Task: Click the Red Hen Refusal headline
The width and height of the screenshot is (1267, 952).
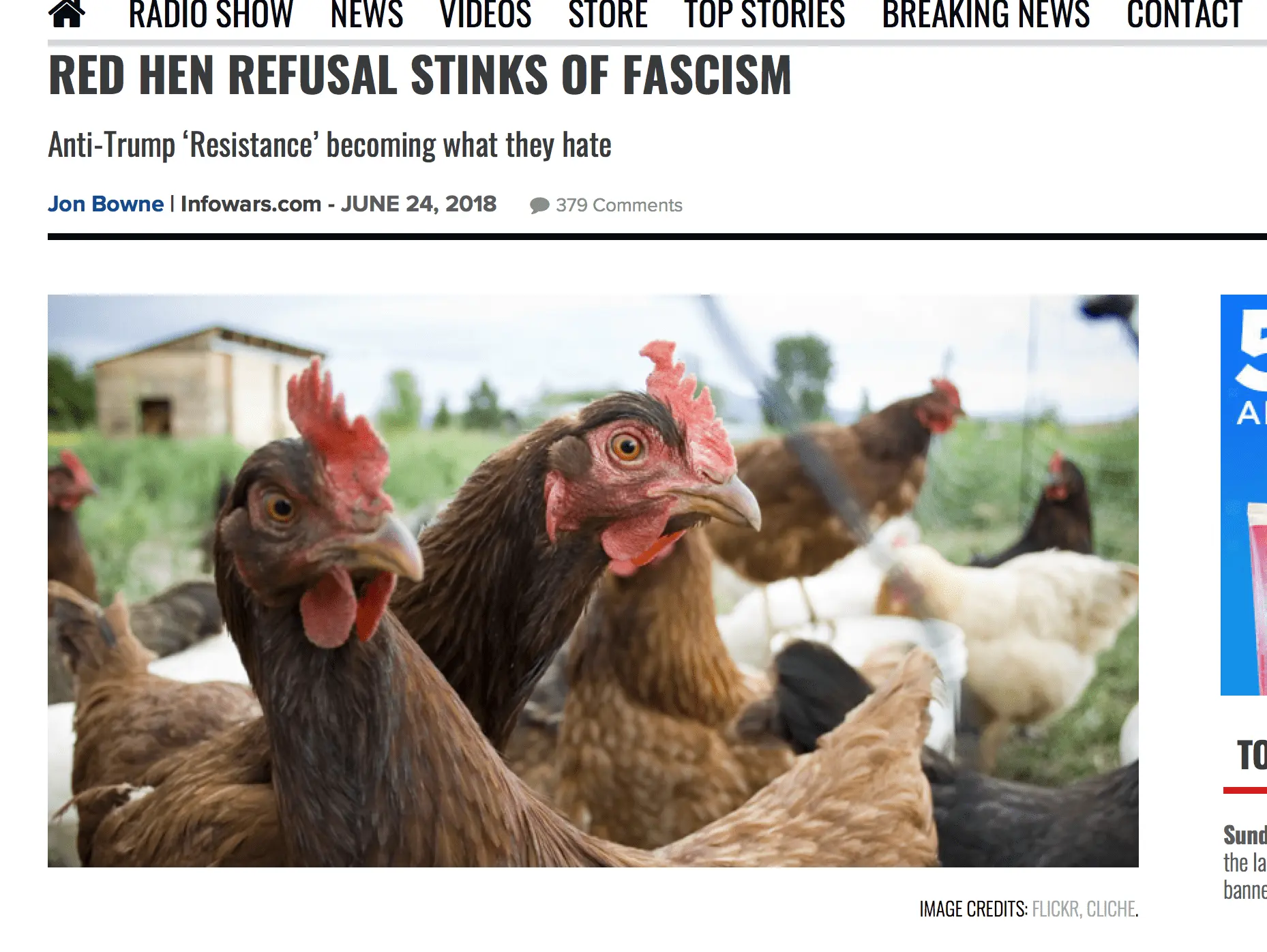Action: (x=420, y=75)
